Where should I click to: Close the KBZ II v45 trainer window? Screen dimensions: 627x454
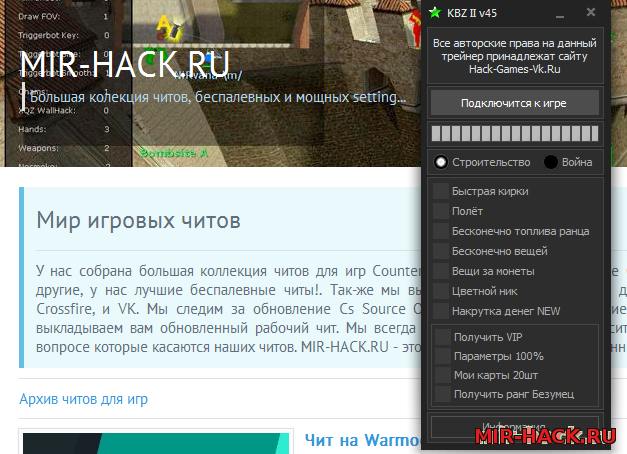[591, 12]
